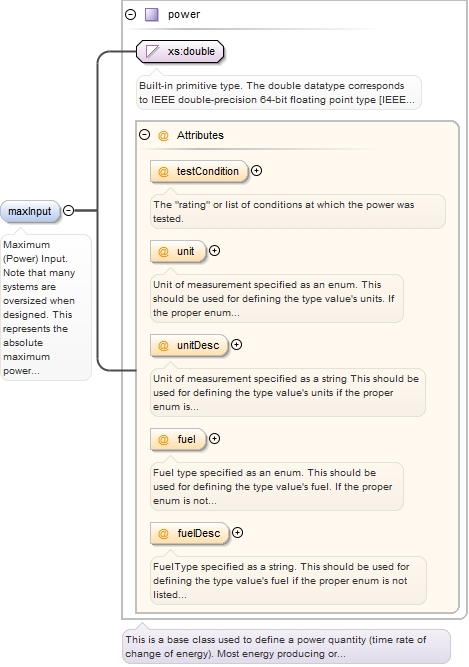Select the maxInput element
The height and width of the screenshot is (667, 469).
coord(30,211)
